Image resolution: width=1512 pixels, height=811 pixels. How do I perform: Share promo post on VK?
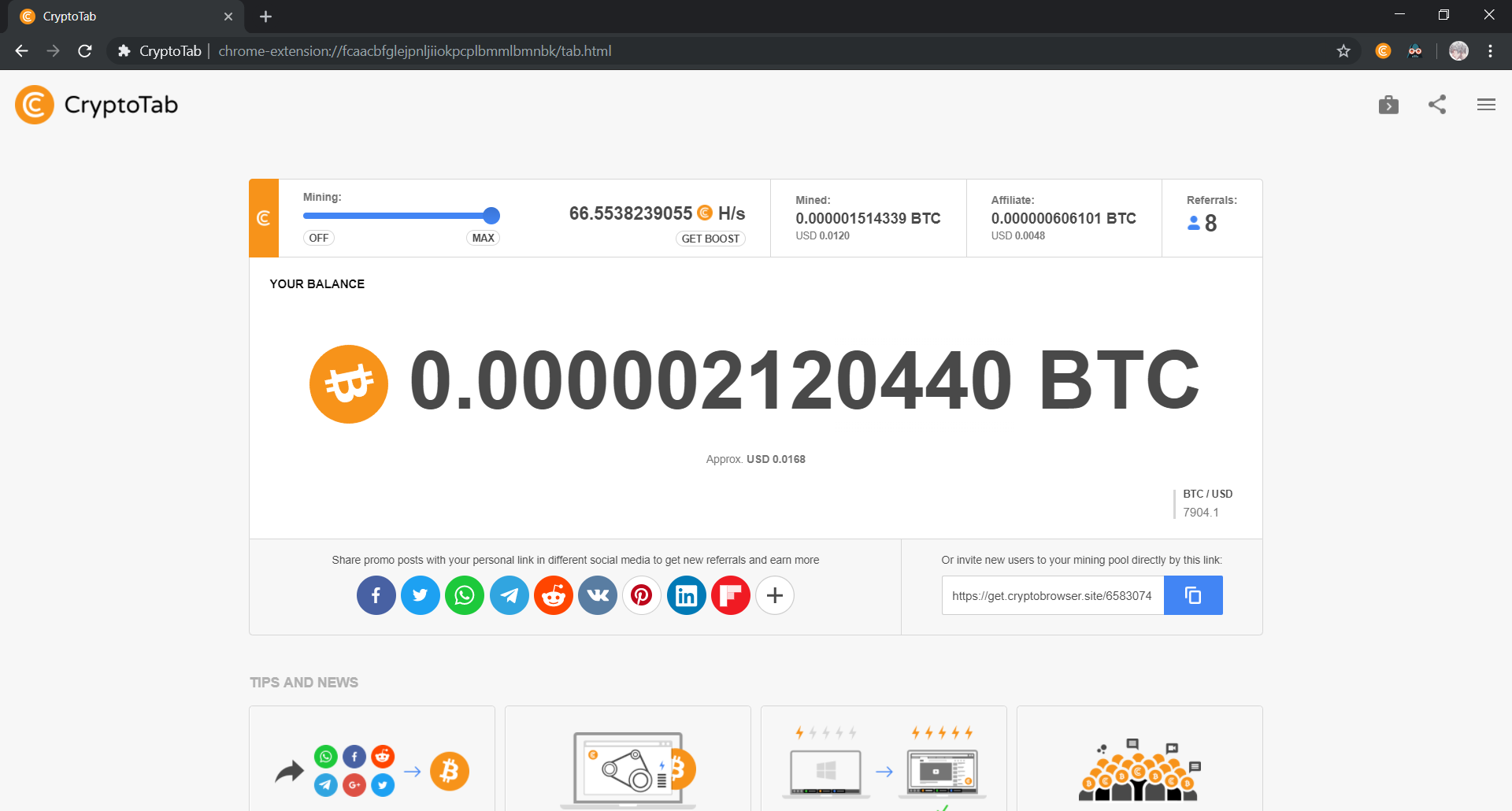(x=598, y=595)
